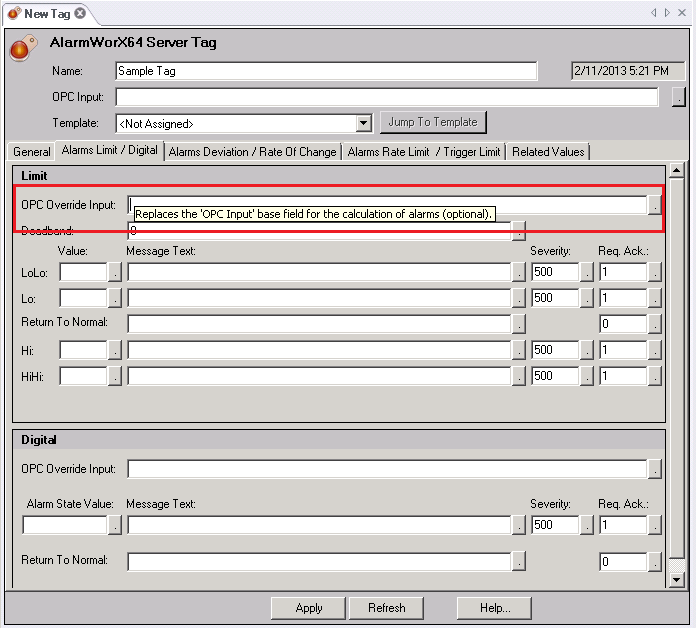Viewport: 697px width, 628px height.
Task: Open the Help... button
Action: (x=494, y=607)
